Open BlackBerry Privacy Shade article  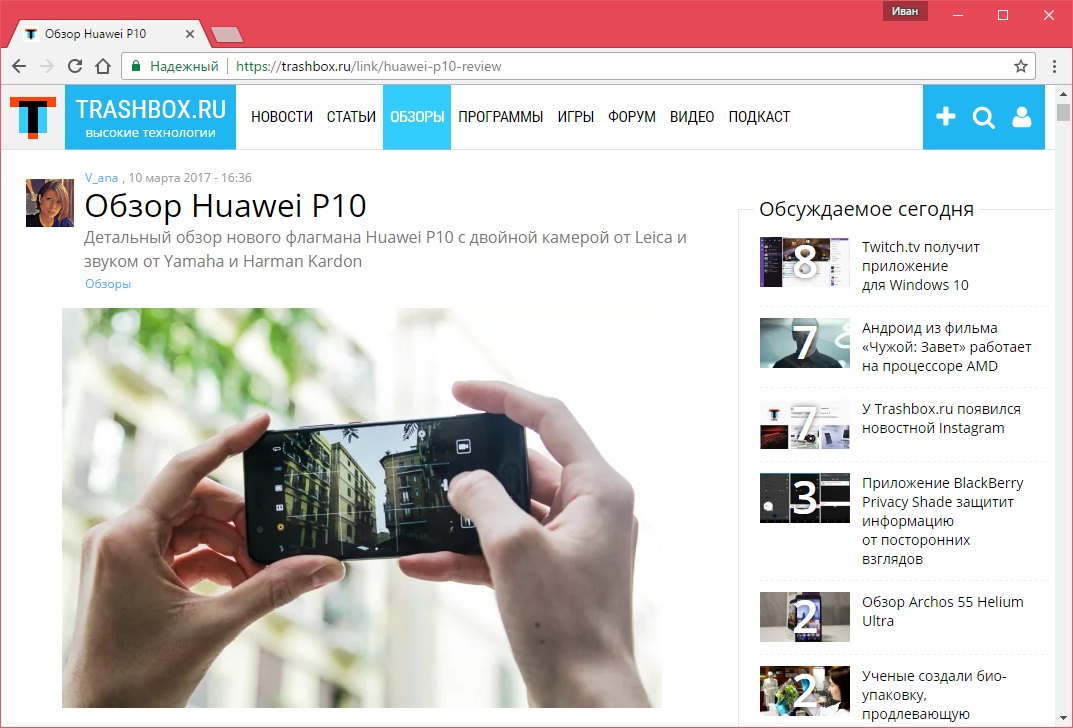(x=942, y=521)
